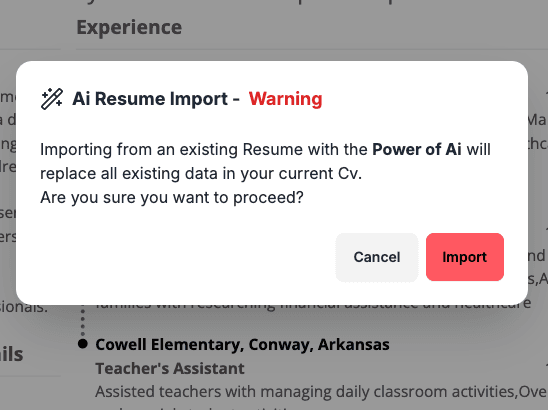
Task: Click the partially hidden "ils" sidebar heading
Action: (x=11, y=354)
